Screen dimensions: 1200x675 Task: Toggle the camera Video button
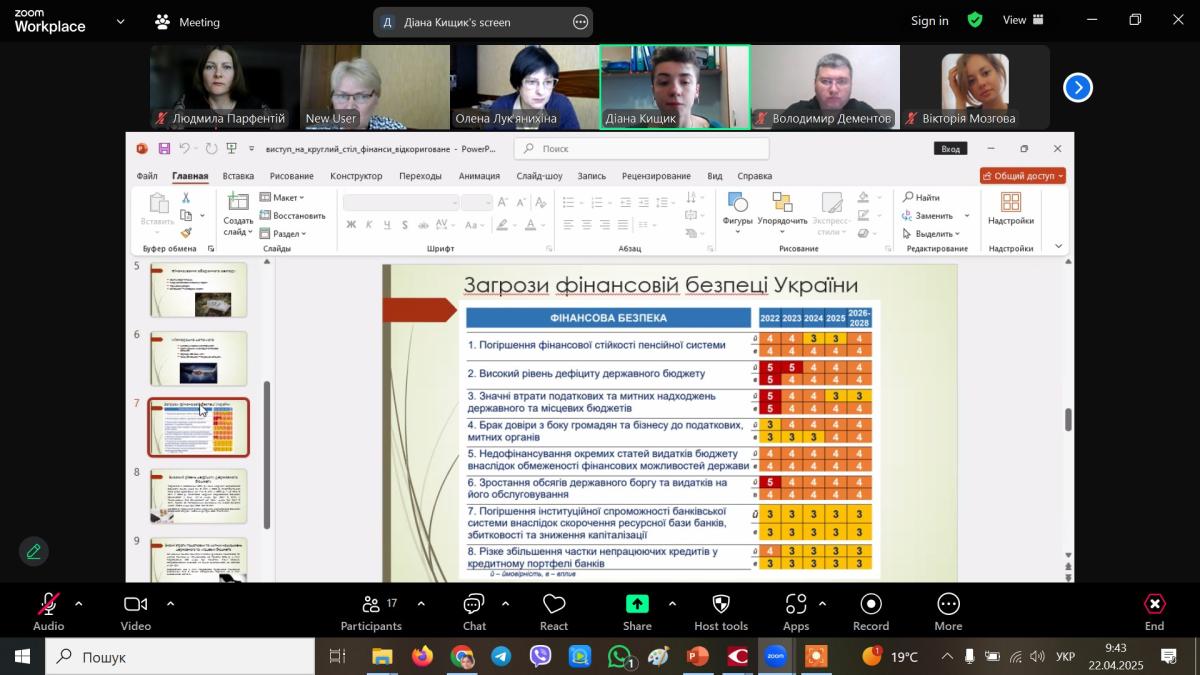[x=135, y=611]
